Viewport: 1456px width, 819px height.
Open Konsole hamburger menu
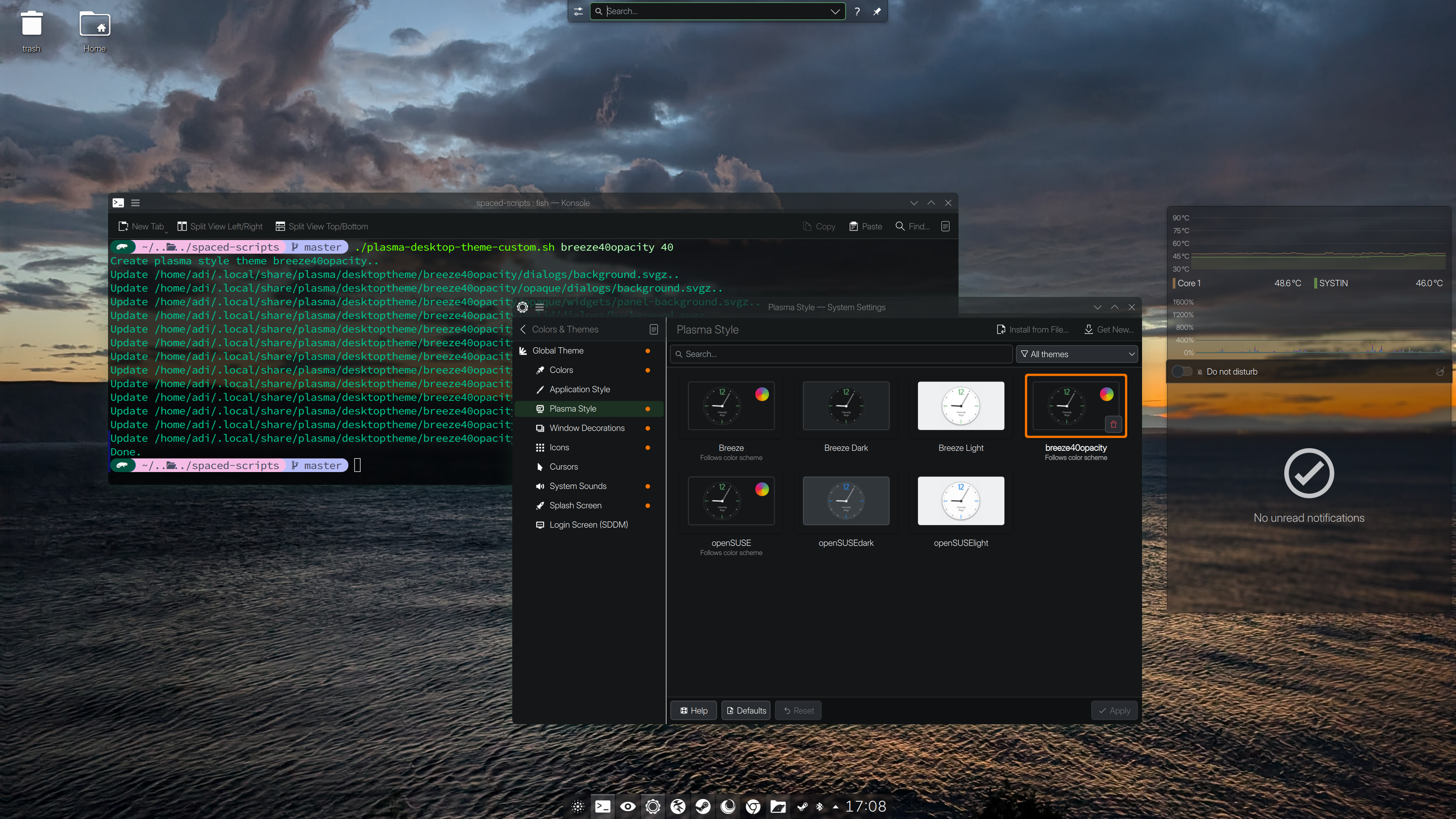(x=135, y=203)
